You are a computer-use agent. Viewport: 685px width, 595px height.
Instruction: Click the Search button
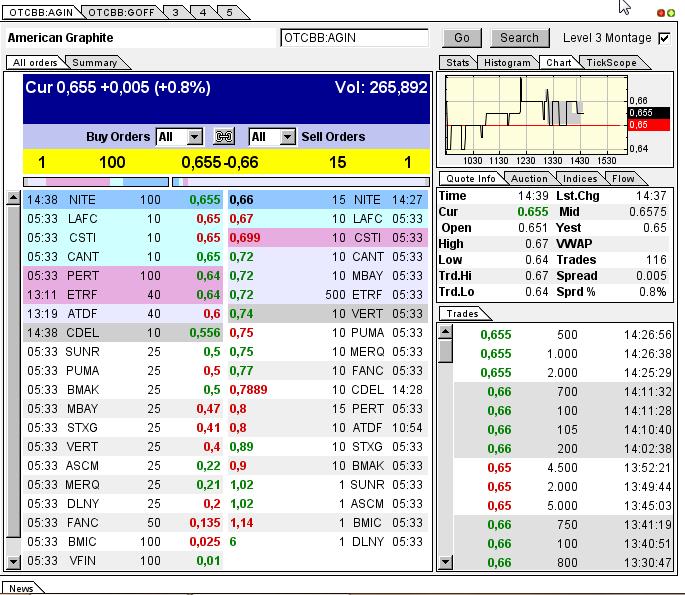[519, 38]
